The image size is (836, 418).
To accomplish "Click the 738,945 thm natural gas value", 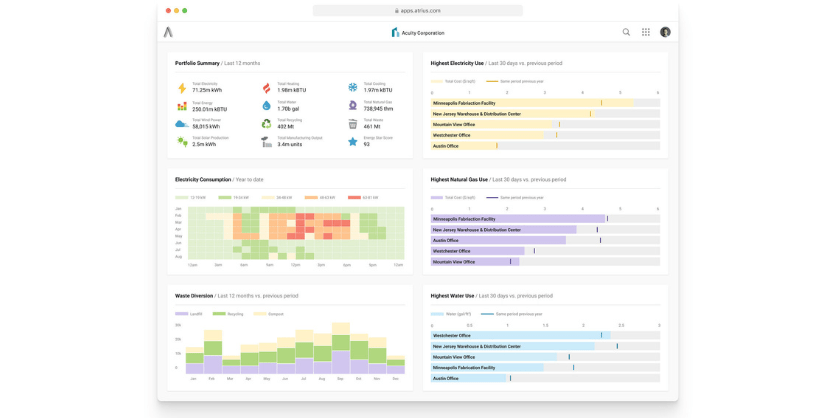I will (x=379, y=109).
